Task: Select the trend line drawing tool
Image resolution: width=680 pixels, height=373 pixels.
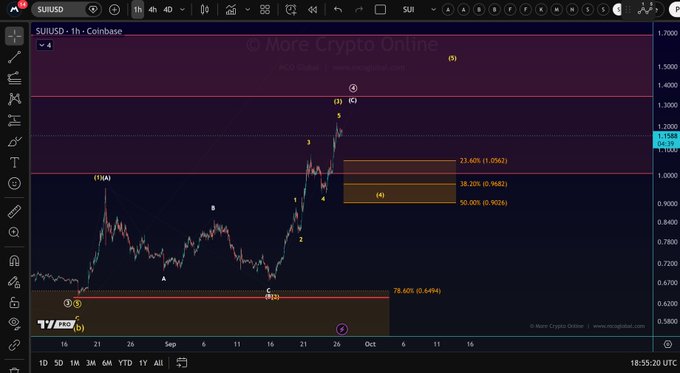Action: click(x=14, y=57)
